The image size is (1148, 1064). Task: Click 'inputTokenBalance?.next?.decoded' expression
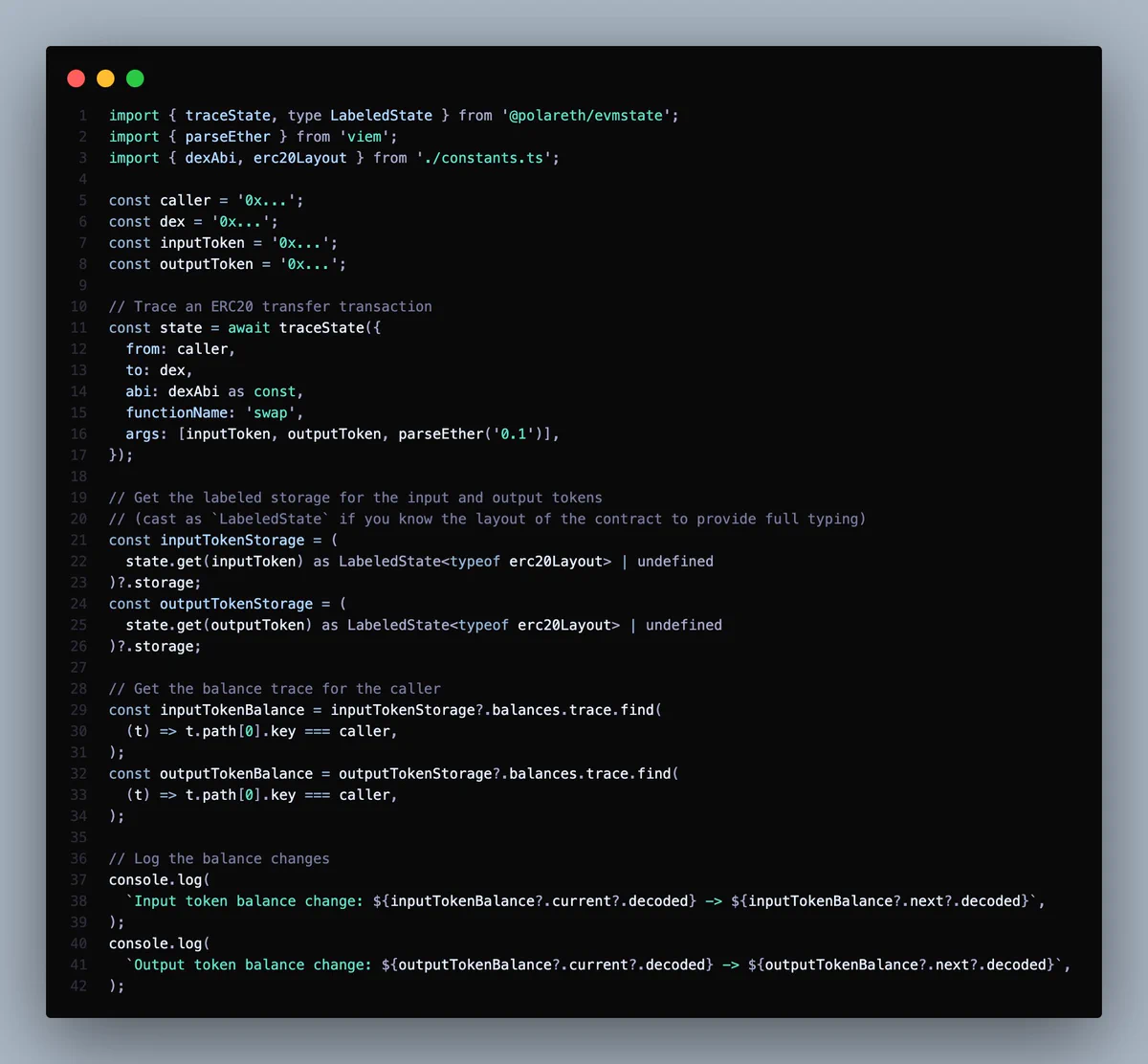(x=884, y=901)
